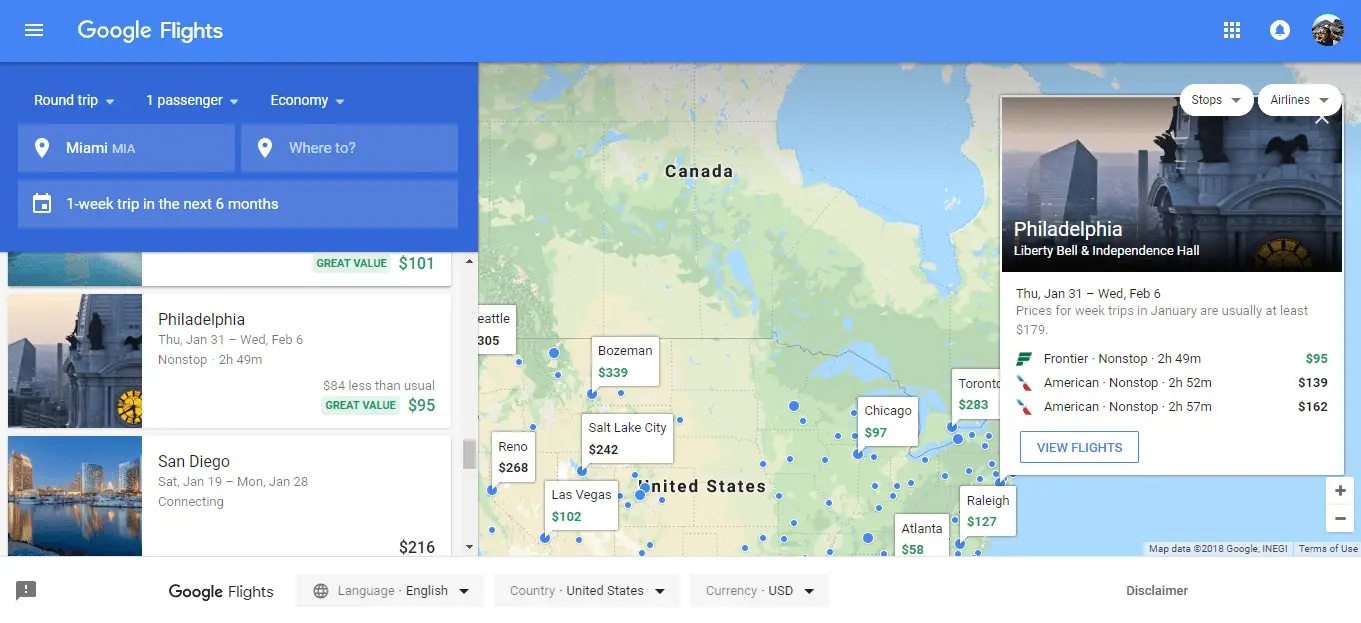The height and width of the screenshot is (623, 1361).
Task: Click the Philadelphia photo in info card
Action: click(1172, 184)
